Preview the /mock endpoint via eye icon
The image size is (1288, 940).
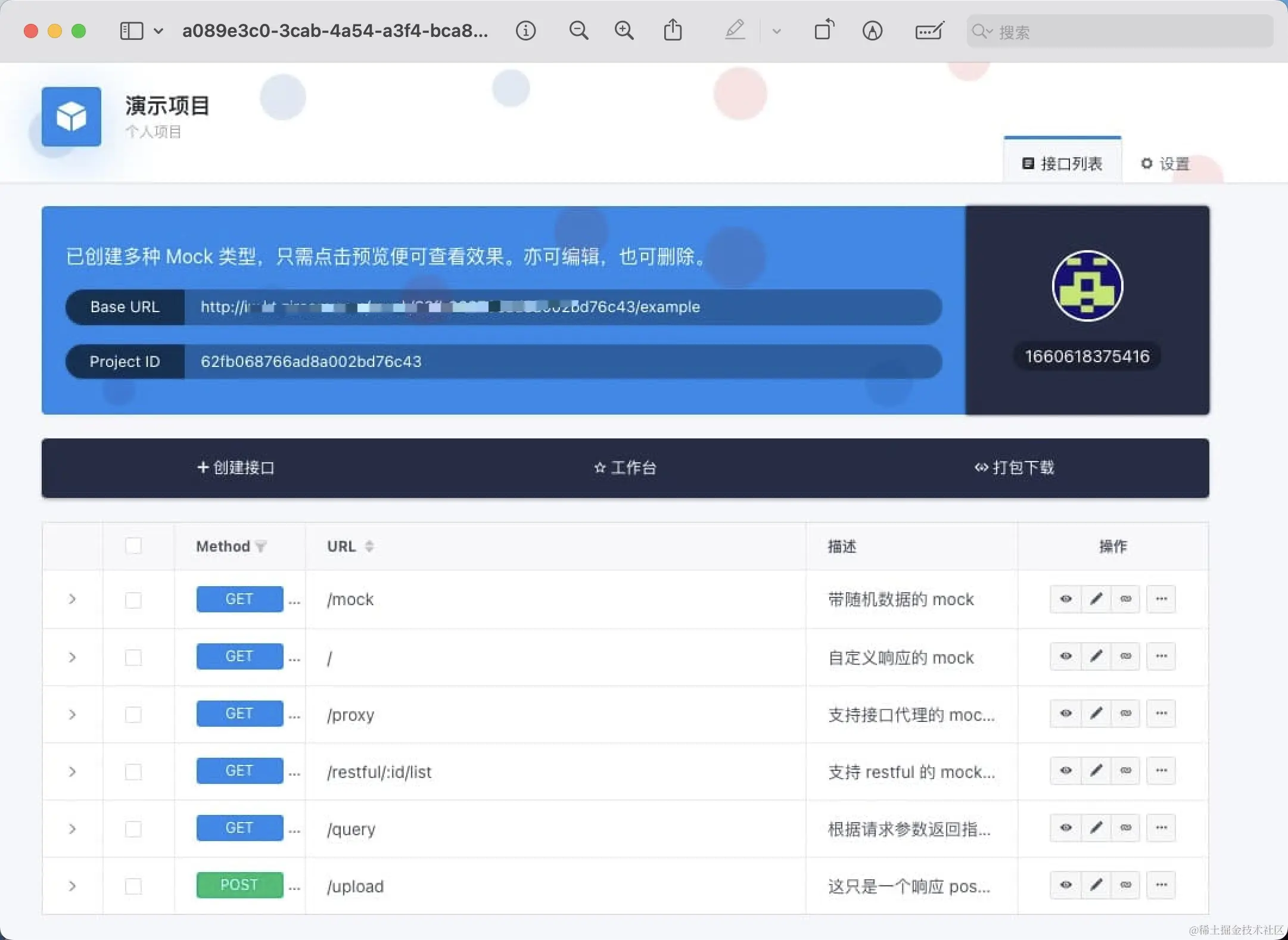point(1066,599)
